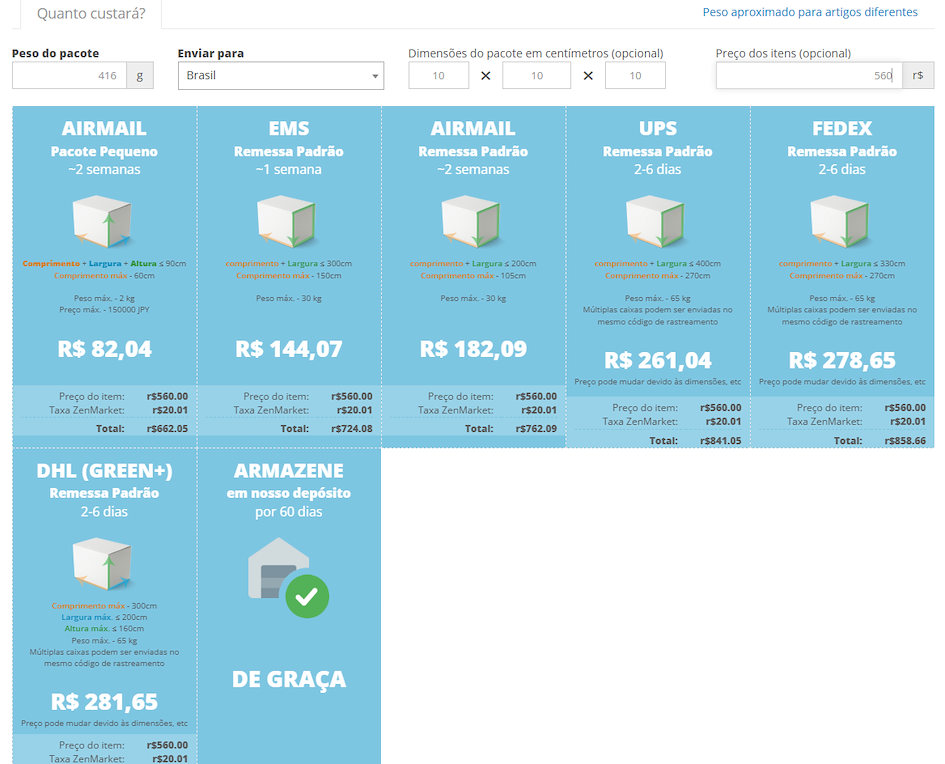Image resolution: width=945 pixels, height=764 pixels.
Task: Click "por 60 dias" storage duration
Action: coord(289,512)
